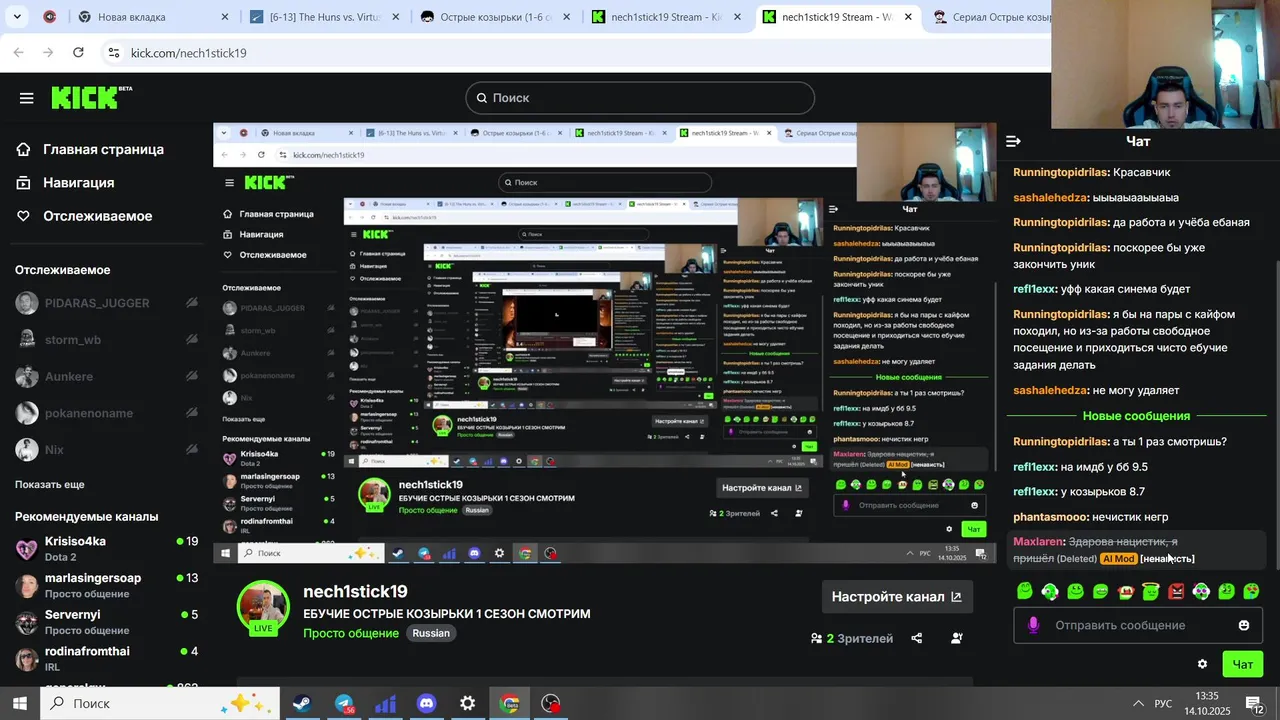Open Servernyi recommended channel
Viewport: 1280px width, 720px height.
click(x=106, y=622)
